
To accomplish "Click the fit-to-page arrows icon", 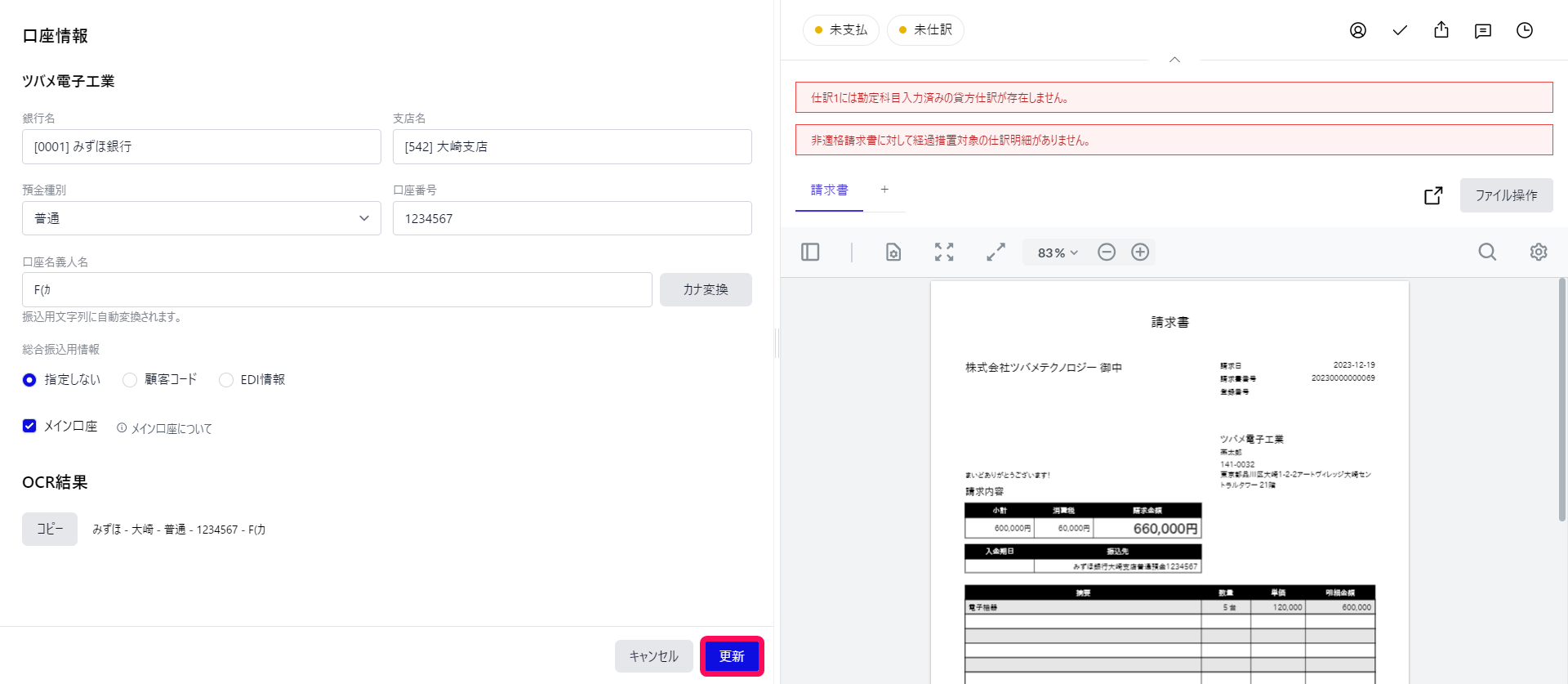I will coord(944,252).
